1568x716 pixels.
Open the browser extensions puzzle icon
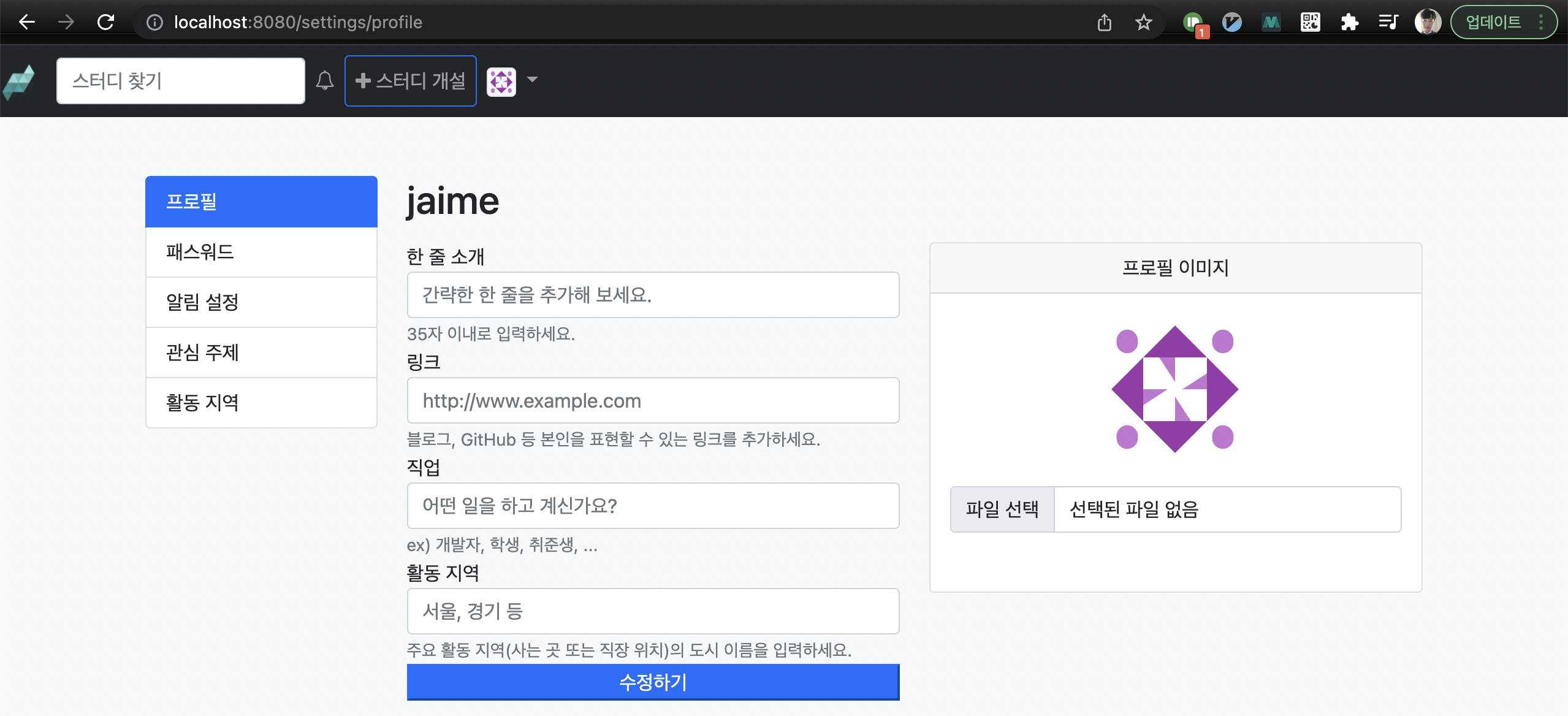1349,23
